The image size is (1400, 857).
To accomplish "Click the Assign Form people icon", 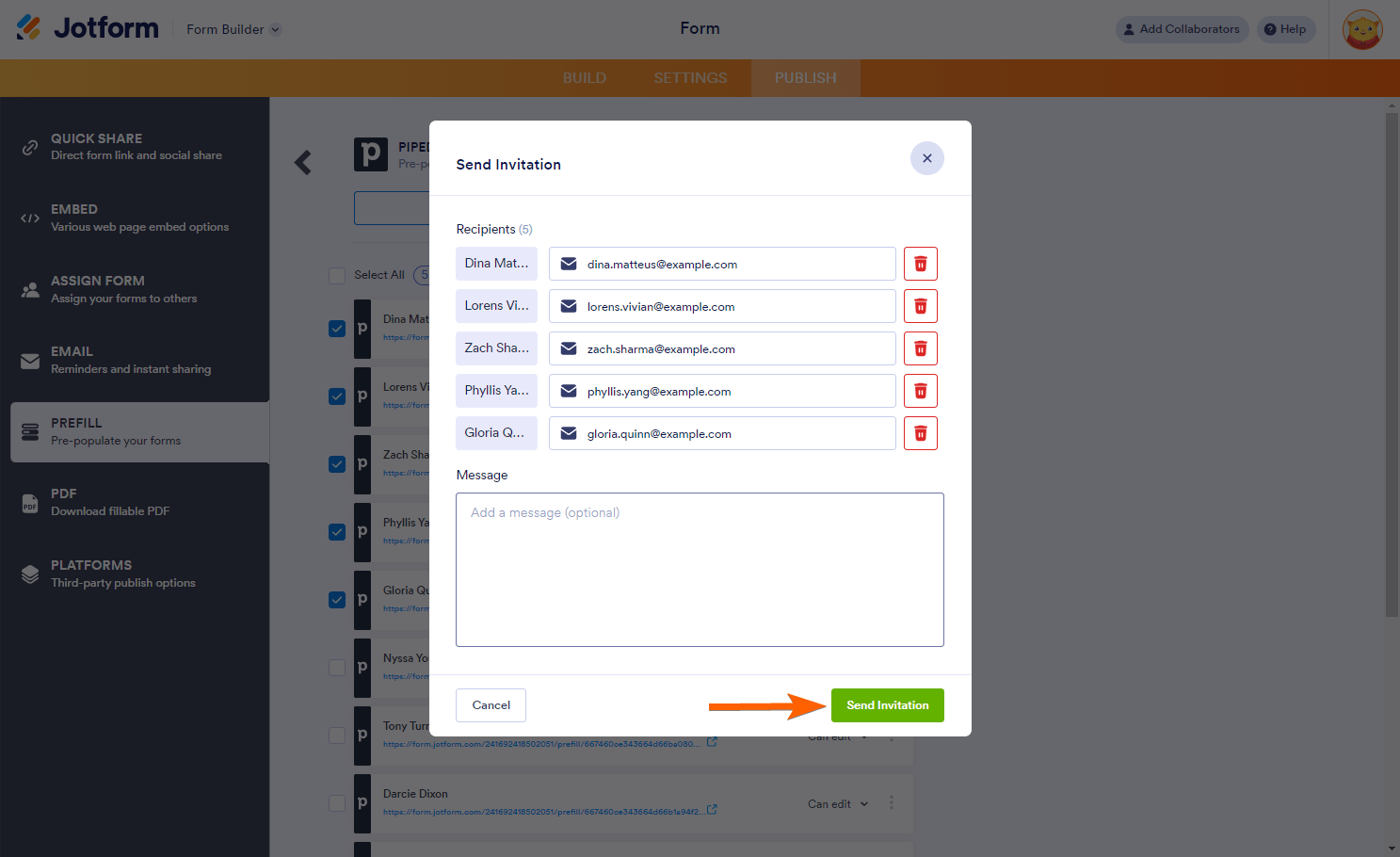I will pyautogui.click(x=30, y=290).
